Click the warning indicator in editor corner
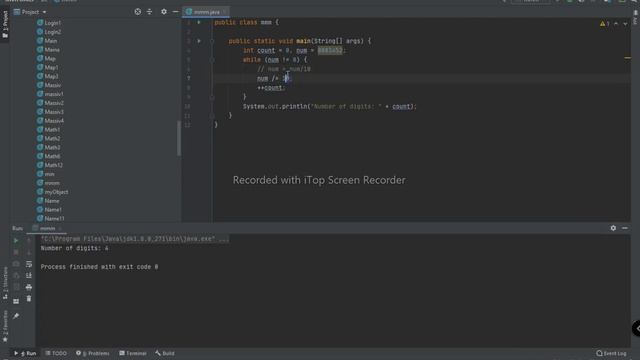640x360 pixels. 604,24
